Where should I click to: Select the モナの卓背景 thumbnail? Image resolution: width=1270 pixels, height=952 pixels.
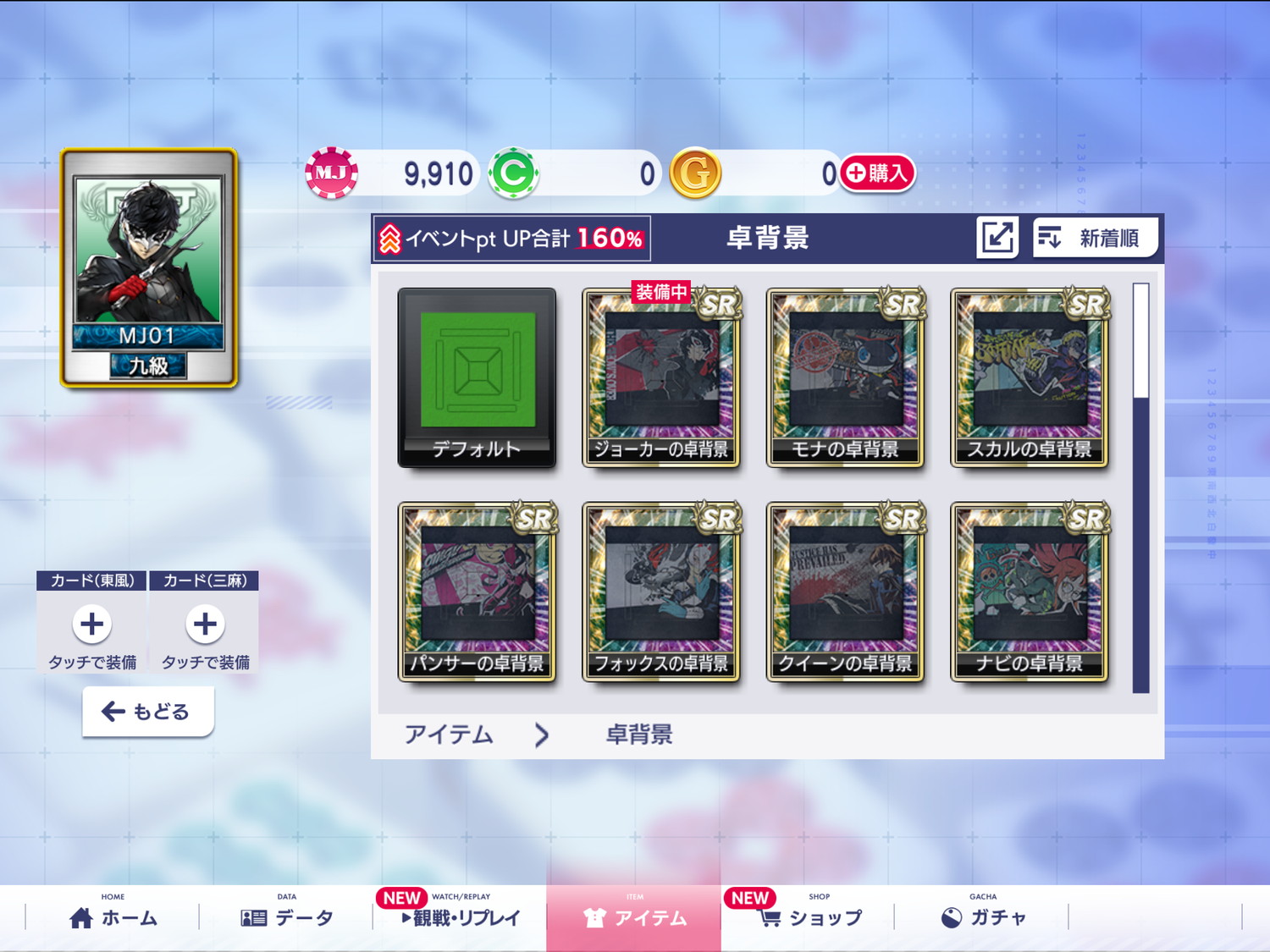[845, 377]
